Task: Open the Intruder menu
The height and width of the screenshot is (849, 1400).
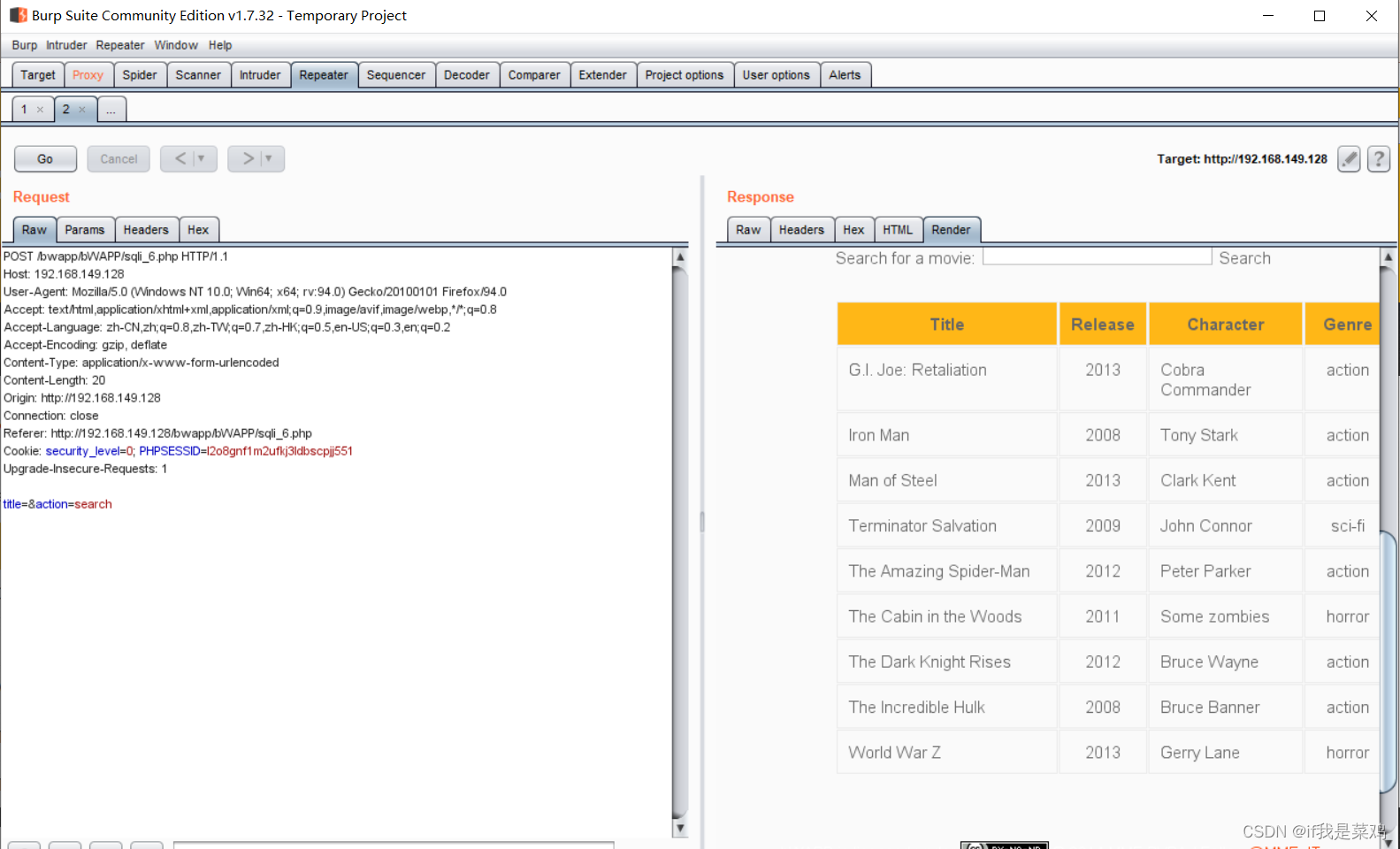Action: click(x=66, y=45)
